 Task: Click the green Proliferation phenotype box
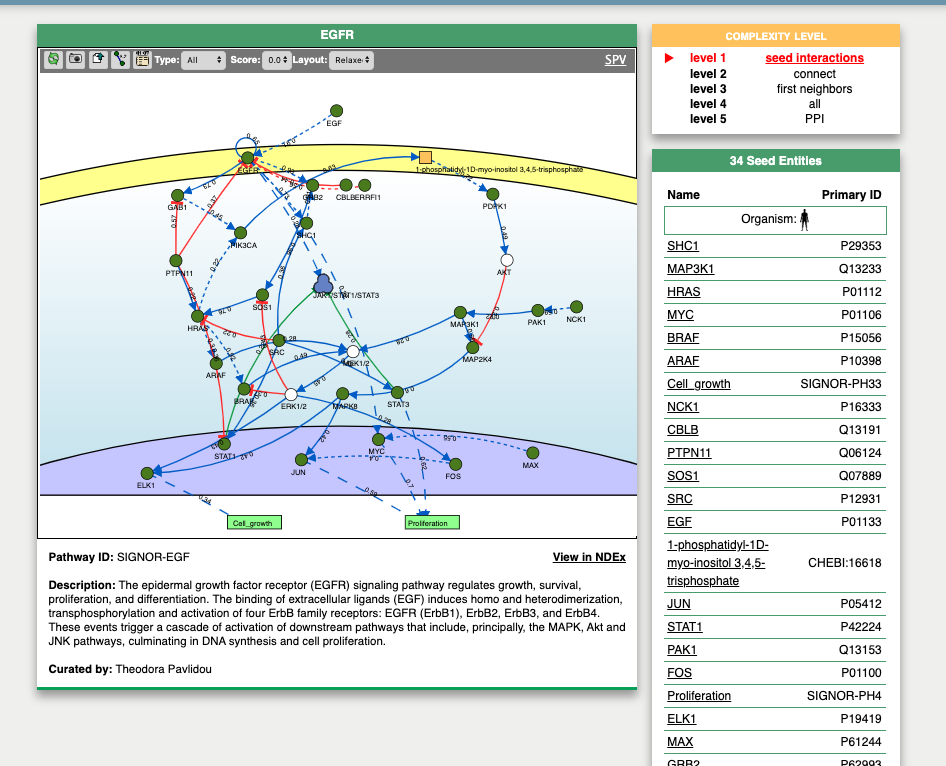(432, 522)
